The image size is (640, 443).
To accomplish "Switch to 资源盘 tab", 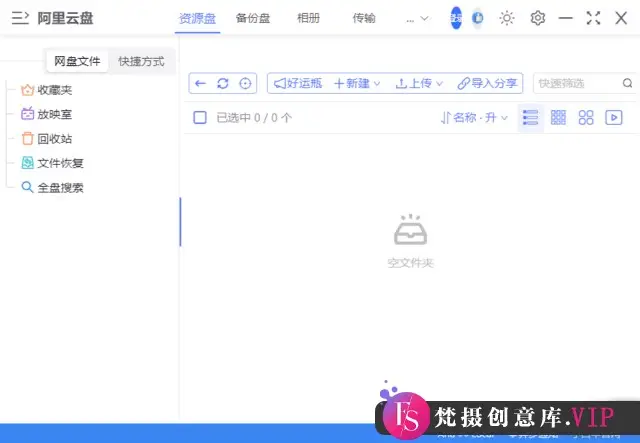I will [198, 18].
